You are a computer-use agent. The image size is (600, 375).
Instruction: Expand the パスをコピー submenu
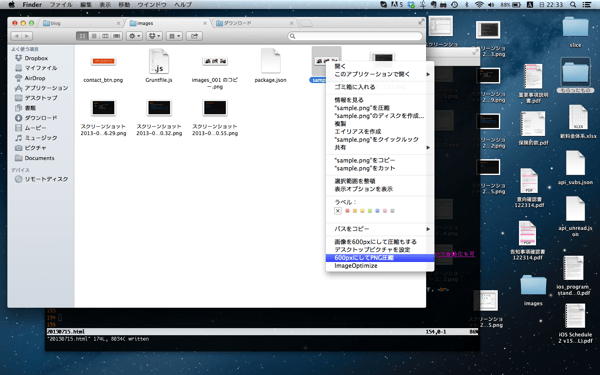[x=380, y=229]
